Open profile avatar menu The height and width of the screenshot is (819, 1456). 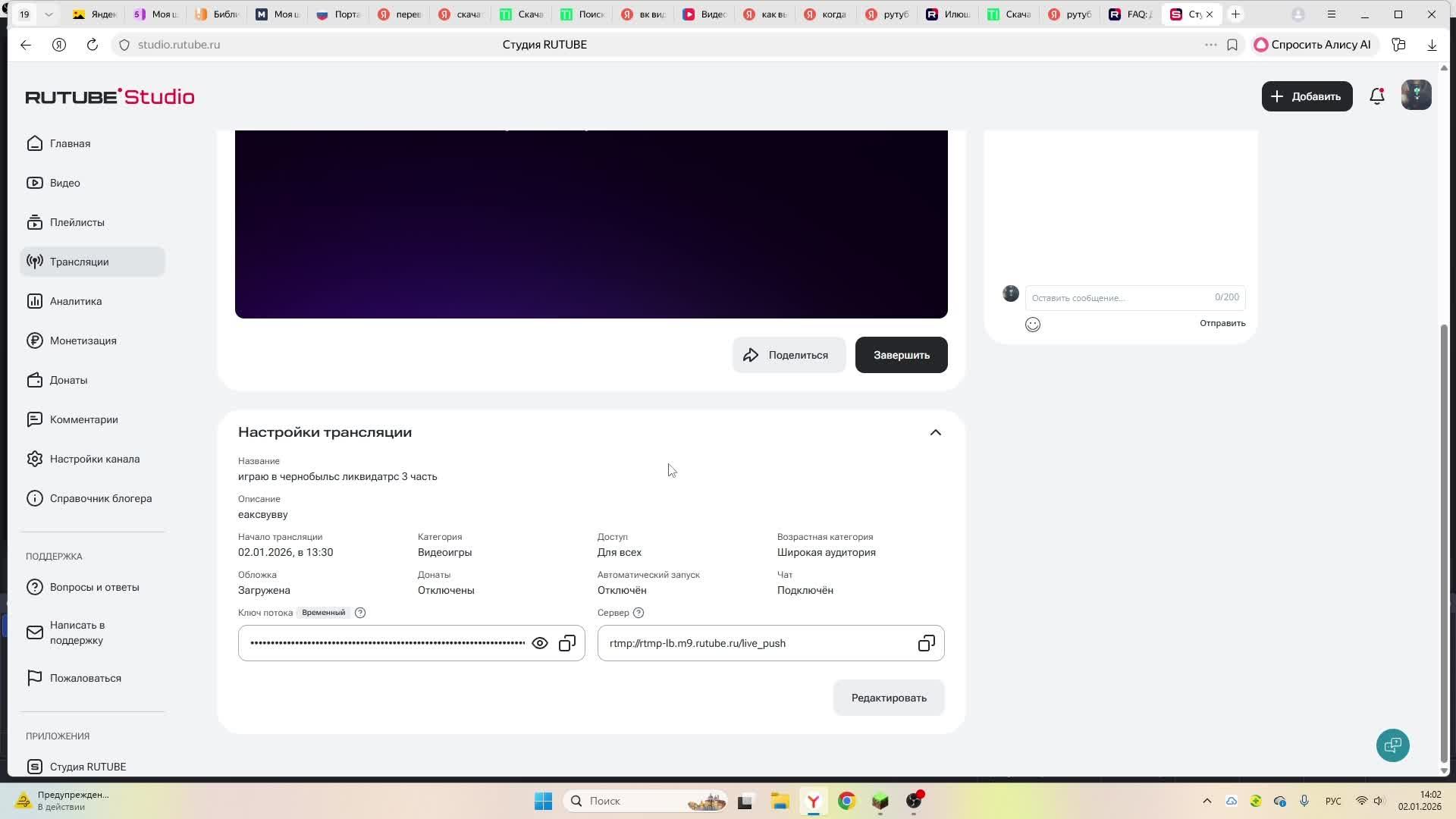click(1416, 96)
